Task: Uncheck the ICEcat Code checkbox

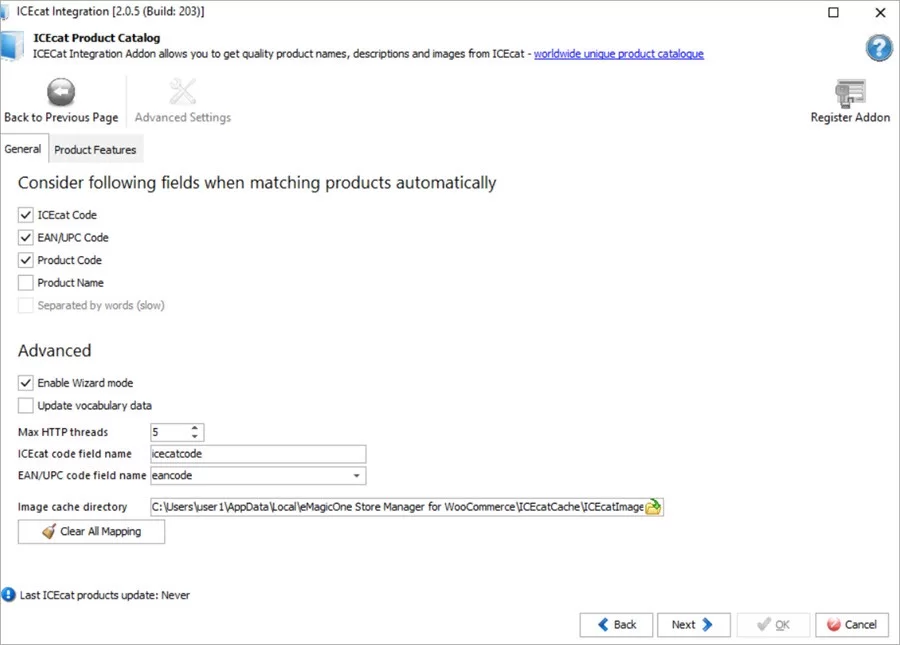Action: (24, 215)
